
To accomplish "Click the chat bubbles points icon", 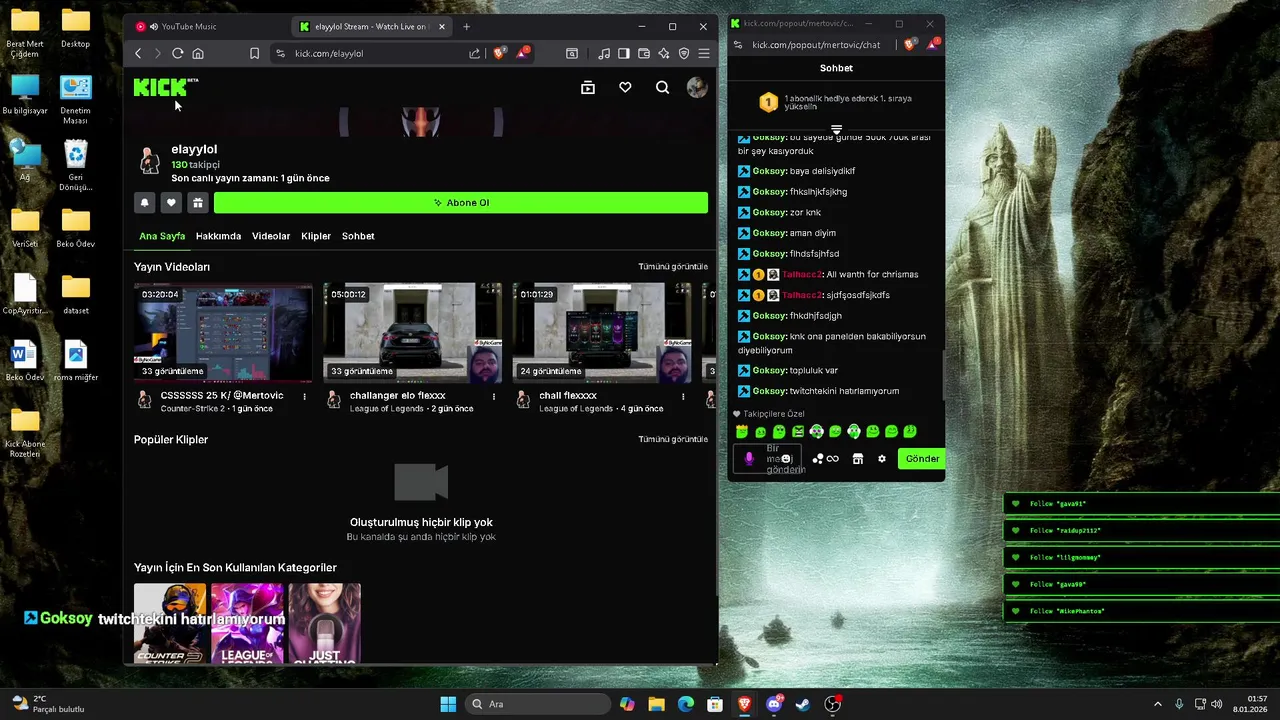I will pyautogui.click(x=817, y=459).
